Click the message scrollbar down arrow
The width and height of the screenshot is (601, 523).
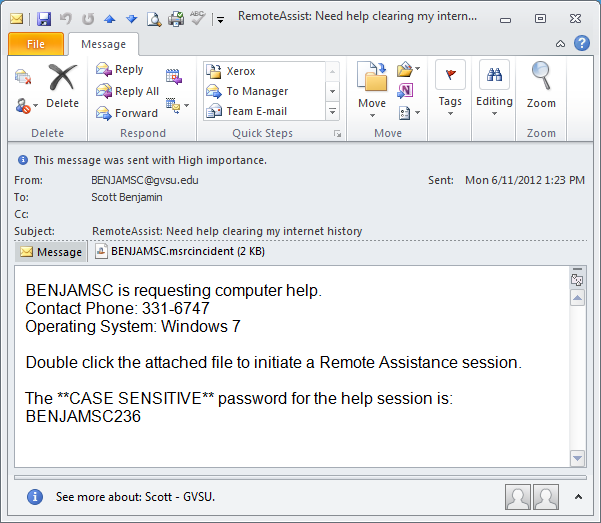point(577,458)
